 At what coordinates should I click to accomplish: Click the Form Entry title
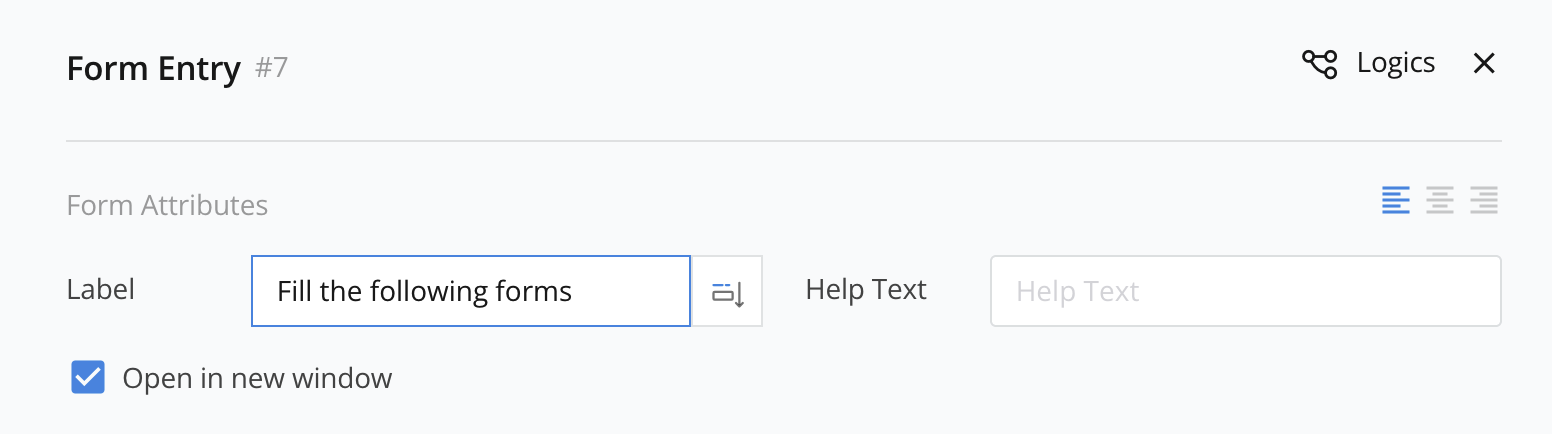click(153, 69)
